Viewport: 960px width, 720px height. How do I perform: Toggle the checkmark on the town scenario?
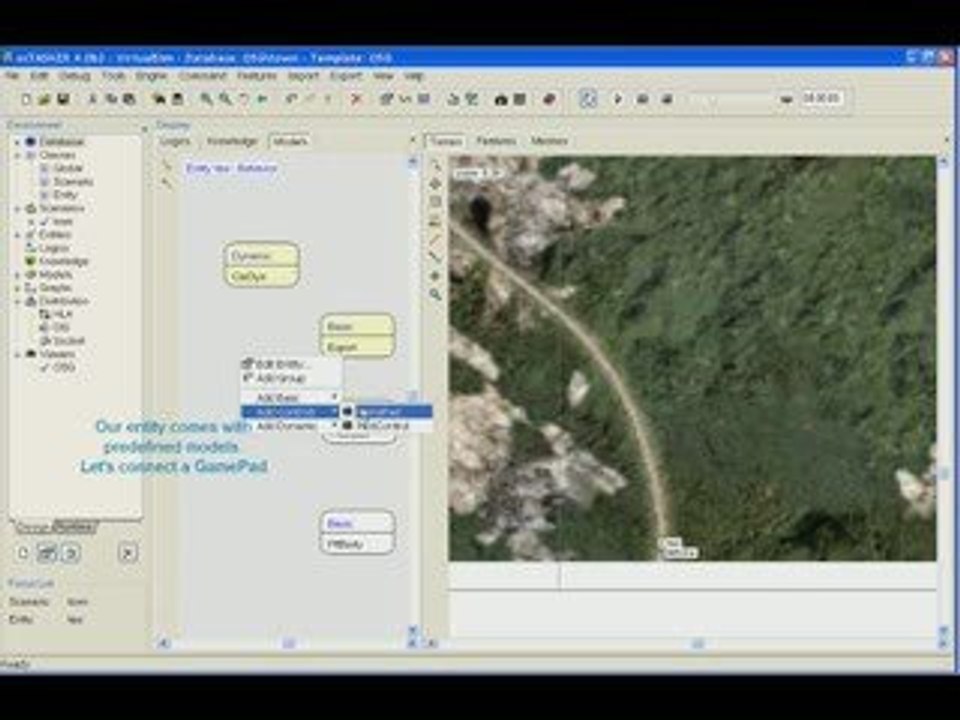pos(45,222)
